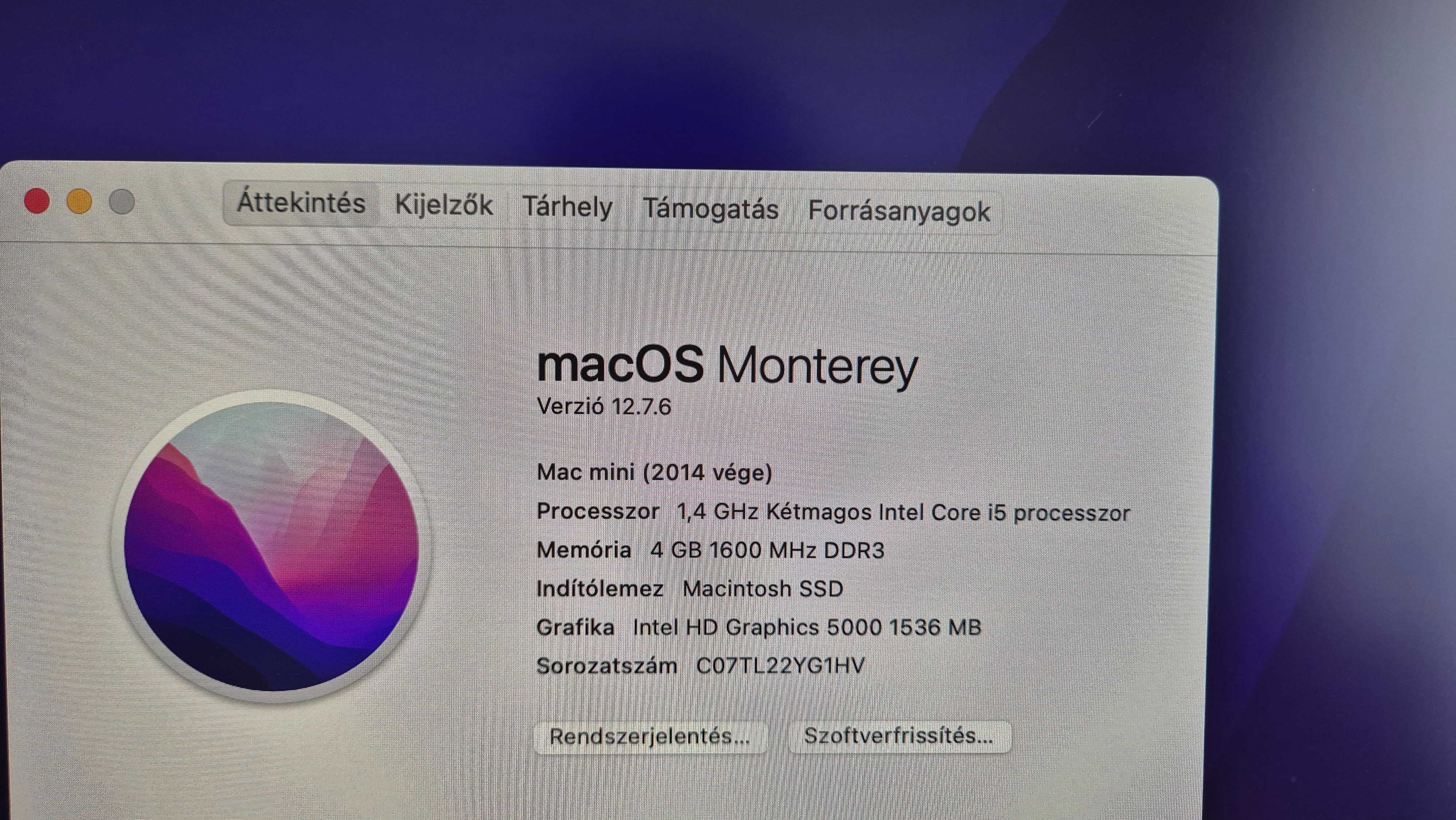
Task: Switch to the Kijelzők tab
Action: click(x=444, y=205)
